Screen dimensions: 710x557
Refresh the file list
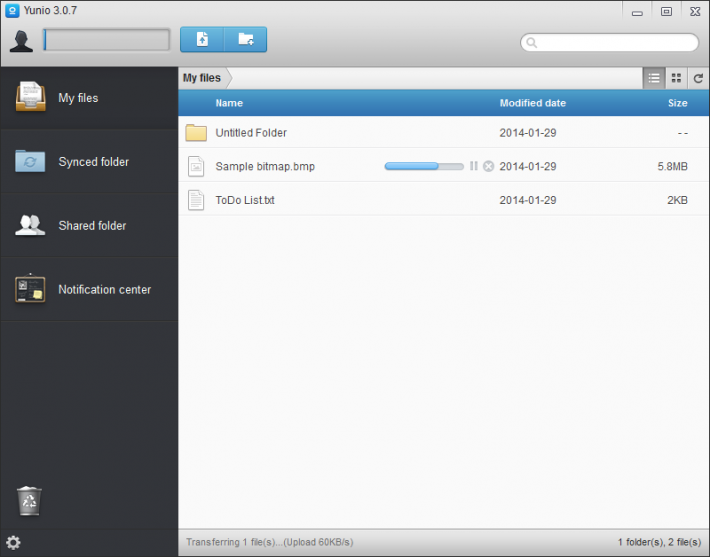[698, 78]
